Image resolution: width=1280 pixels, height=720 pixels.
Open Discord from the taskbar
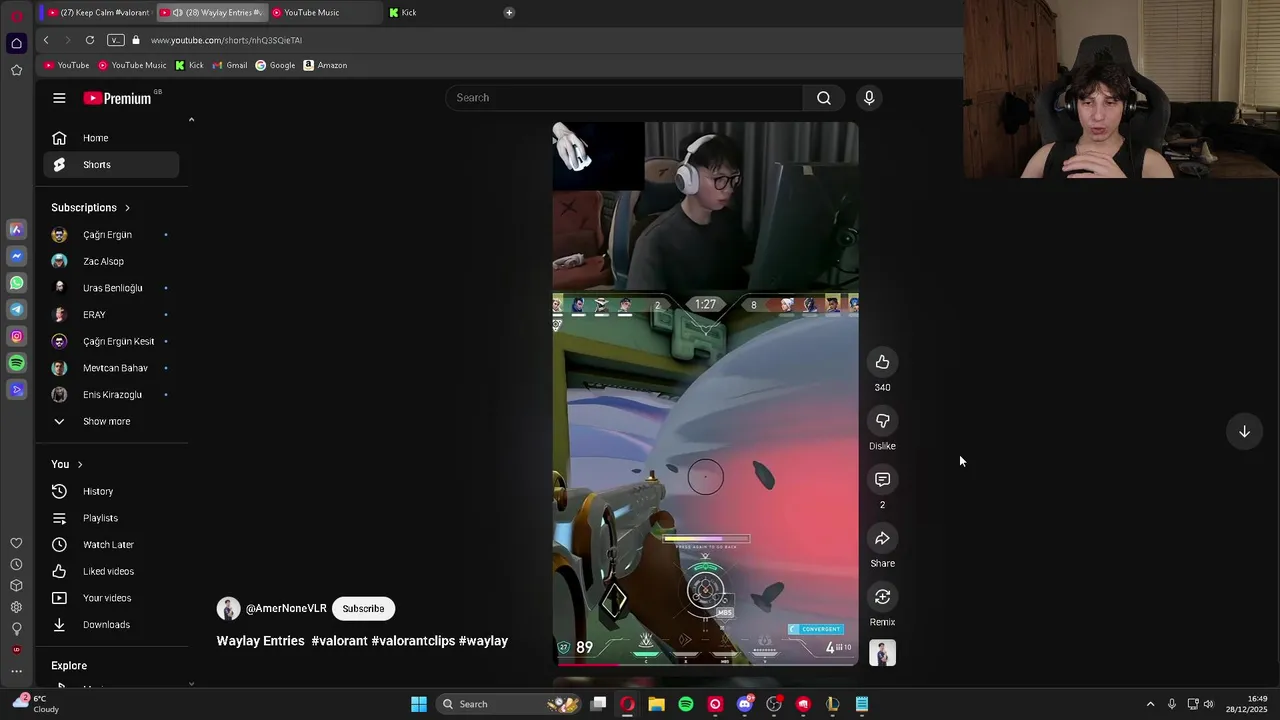(x=744, y=704)
